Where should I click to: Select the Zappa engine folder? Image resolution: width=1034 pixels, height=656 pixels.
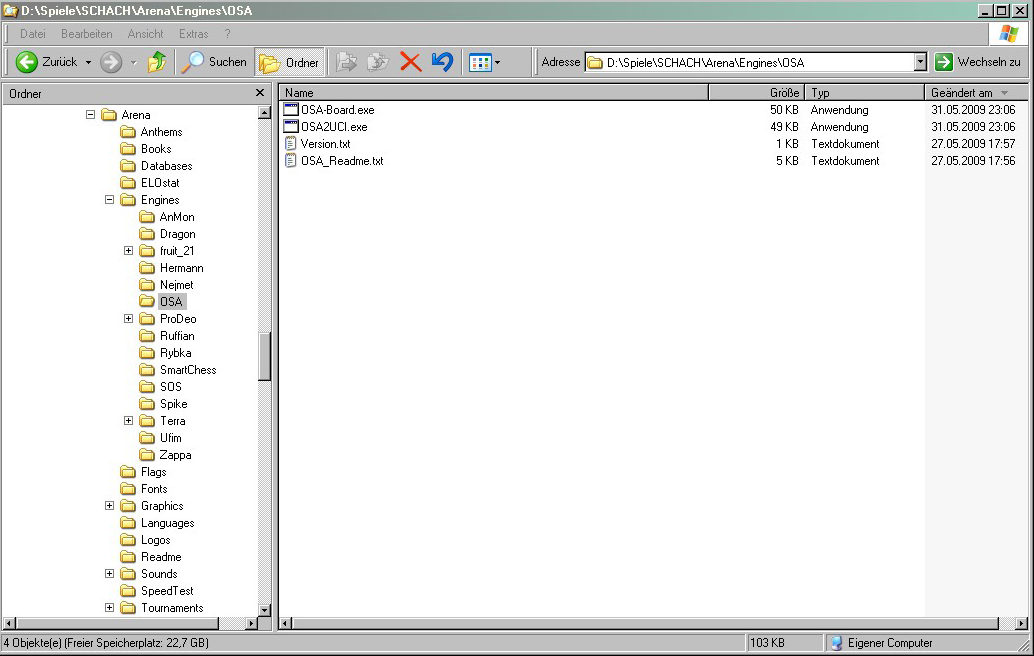click(x=175, y=455)
